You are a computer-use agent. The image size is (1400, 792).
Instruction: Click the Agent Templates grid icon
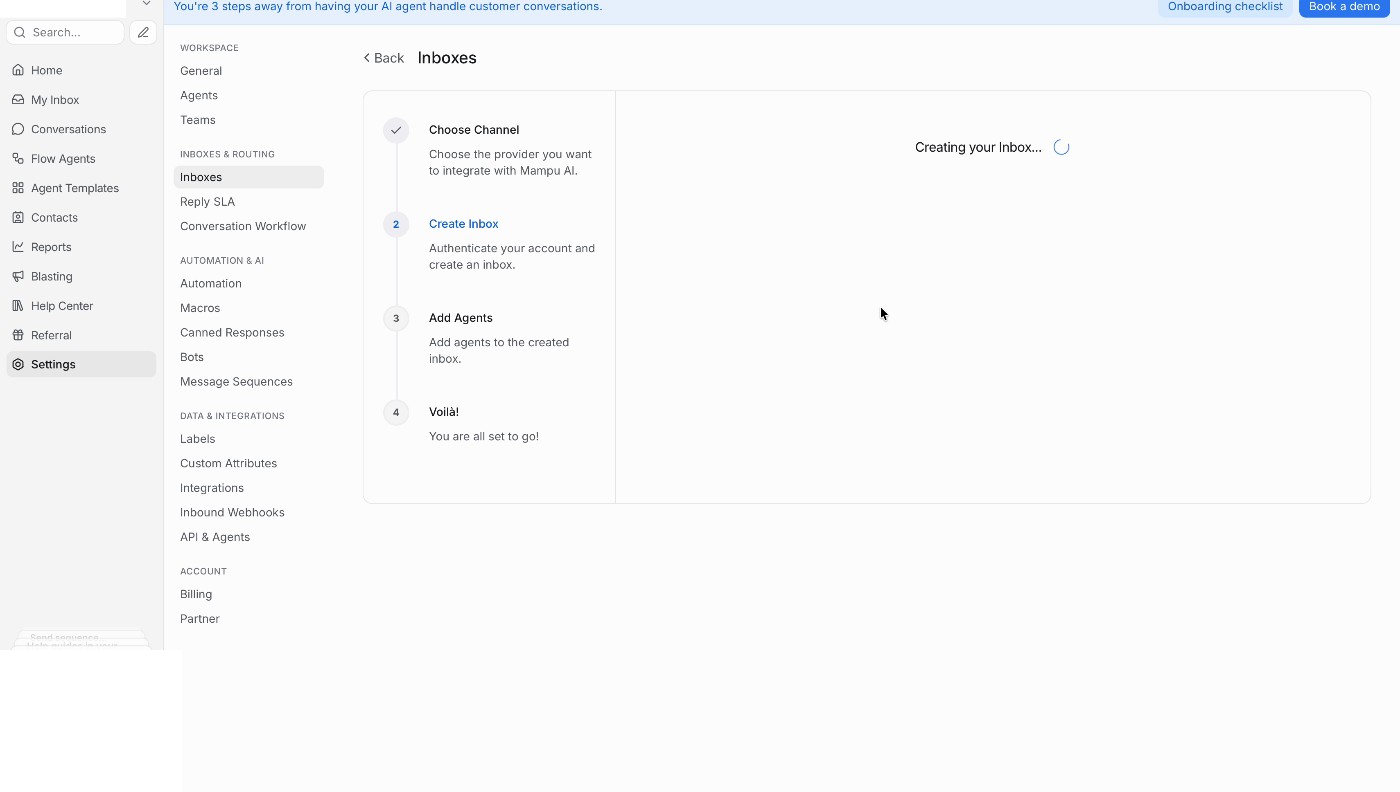point(18,188)
